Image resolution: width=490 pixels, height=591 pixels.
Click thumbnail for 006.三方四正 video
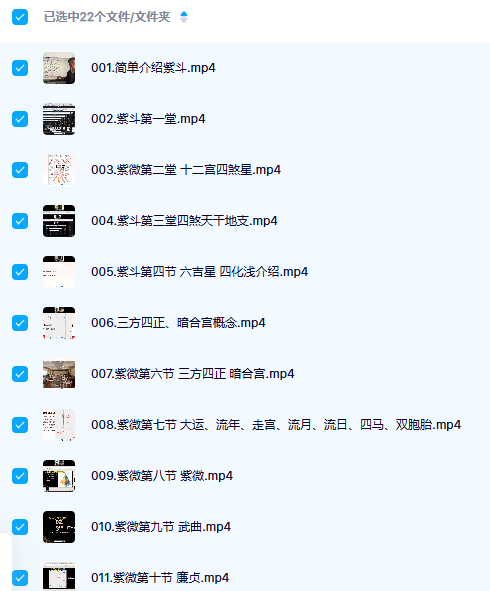tap(59, 323)
